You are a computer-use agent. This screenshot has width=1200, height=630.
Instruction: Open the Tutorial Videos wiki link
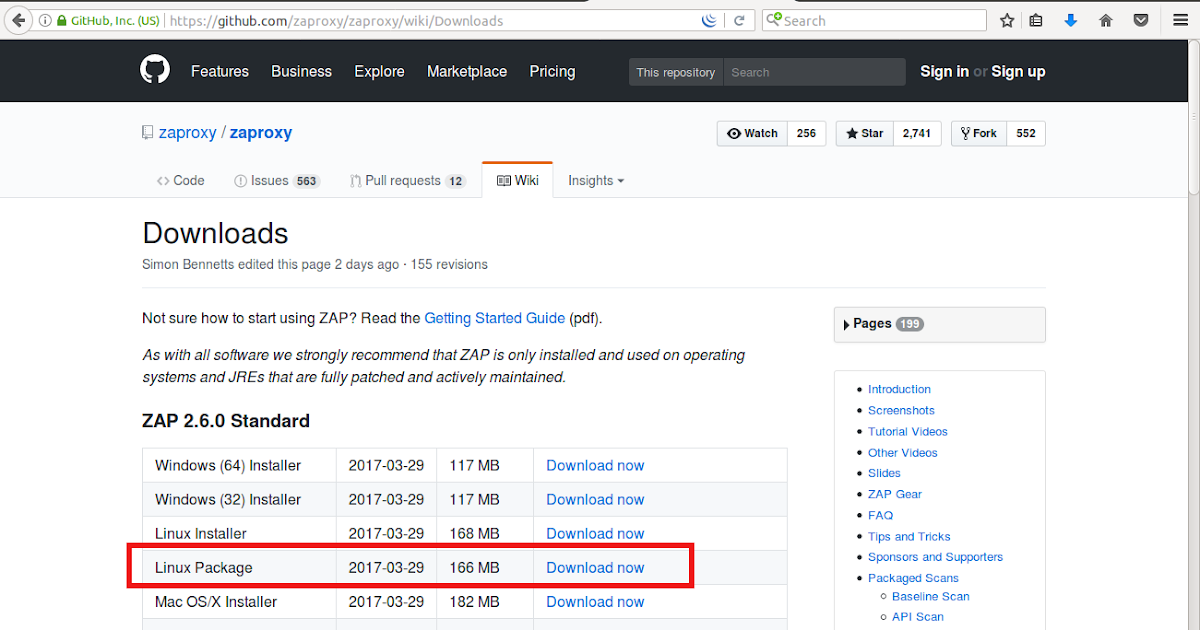click(908, 431)
